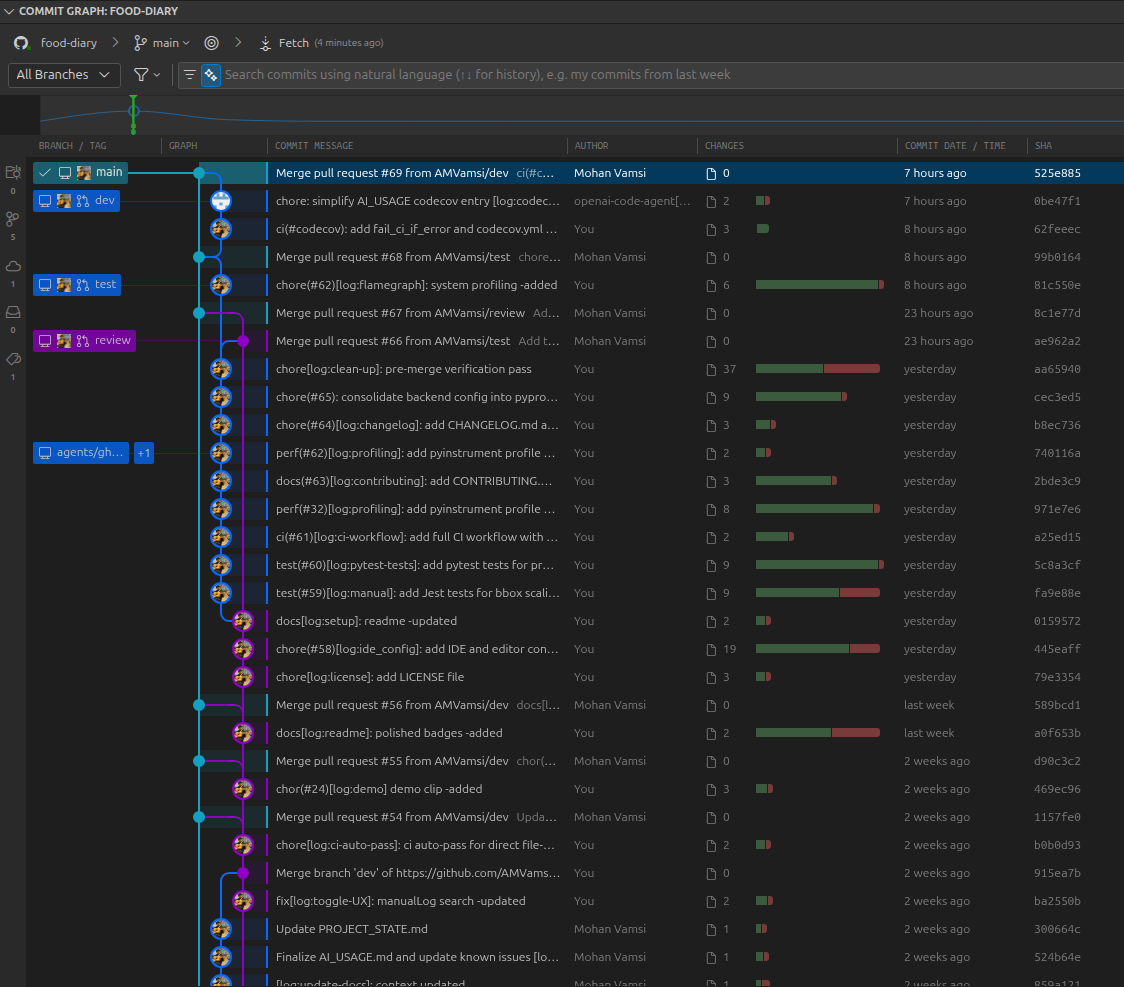Click the green marker on the minimap timeline
1124x987 pixels.
point(133,115)
